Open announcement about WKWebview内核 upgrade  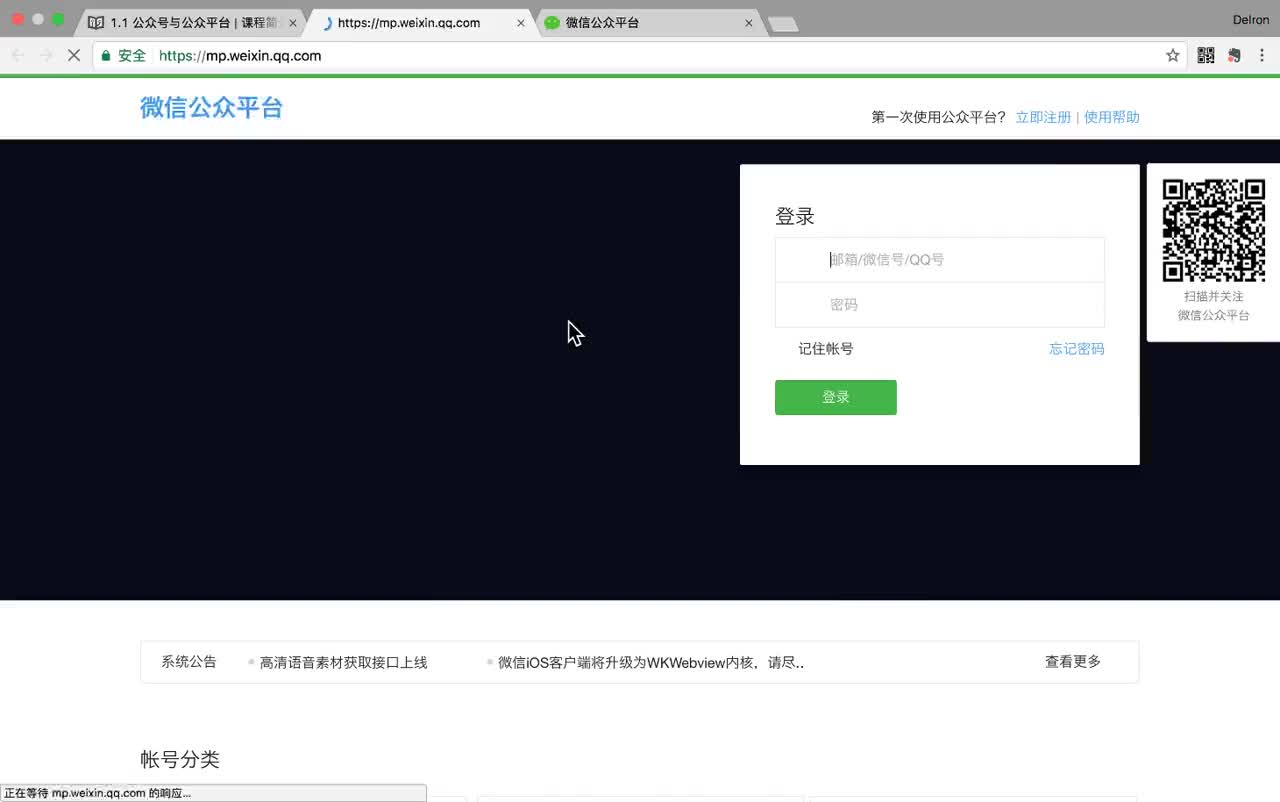pos(651,662)
